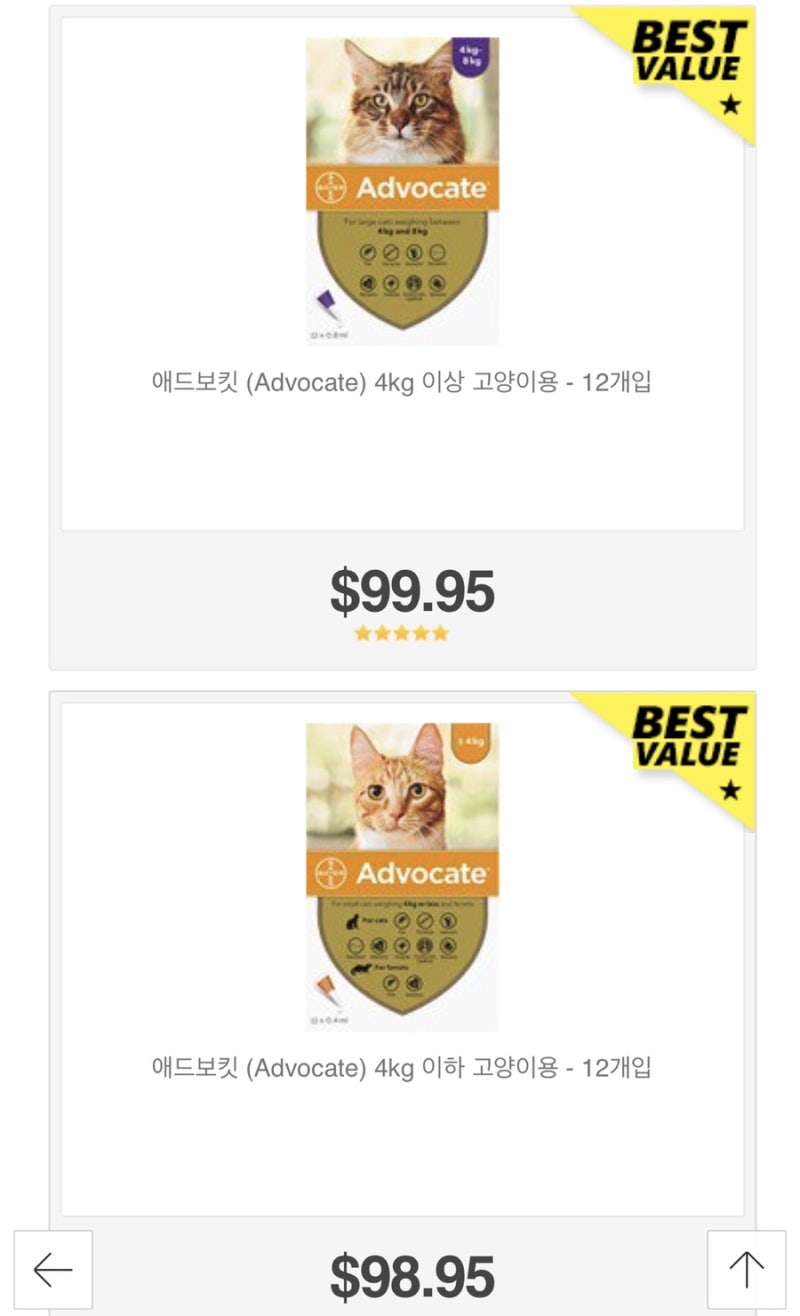Open the 4kg 이하 고양이용 product title
The image size is (800, 1316).
(x=401, y=1068)
